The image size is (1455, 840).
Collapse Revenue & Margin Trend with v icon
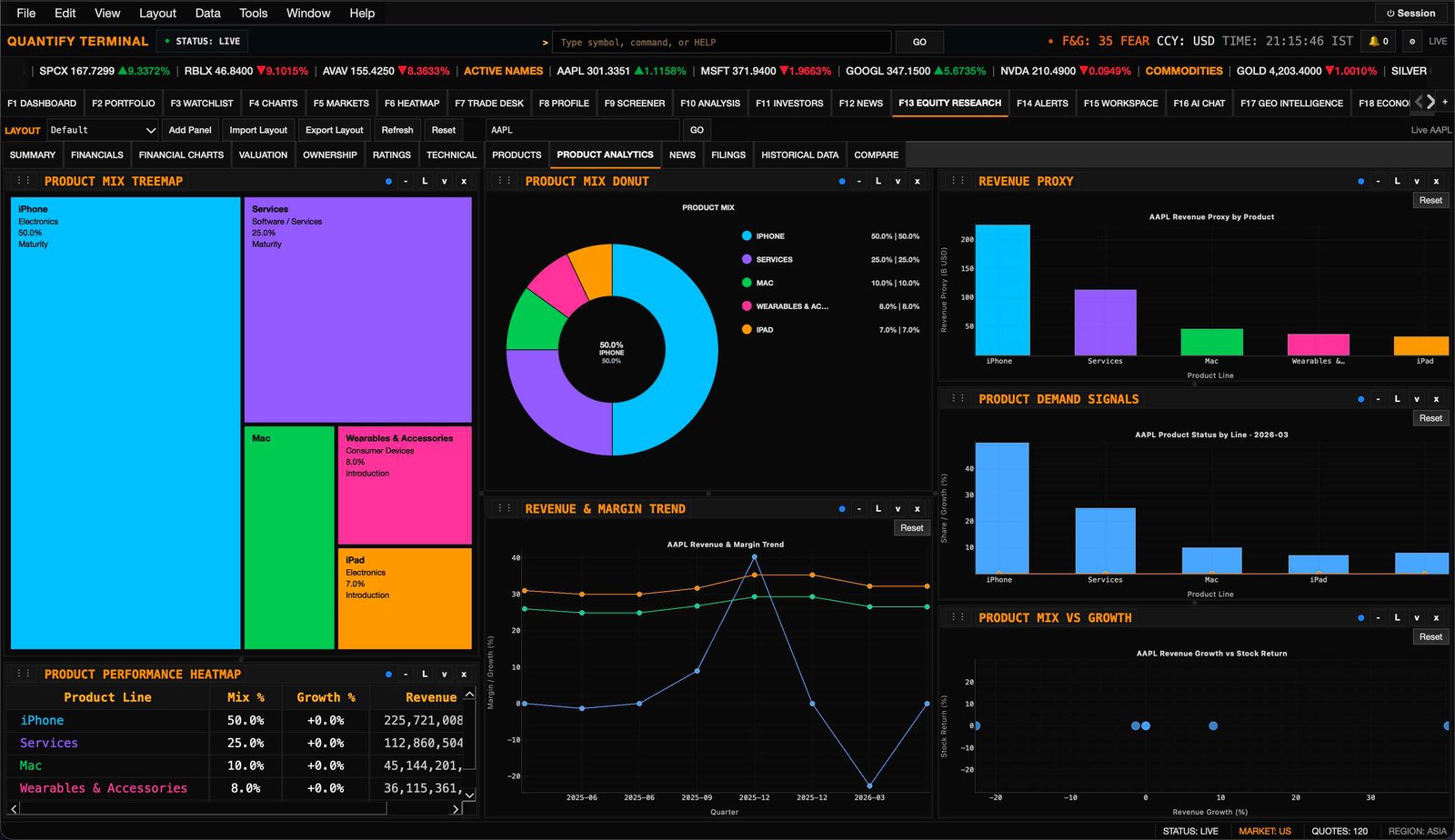coord(898,509)
